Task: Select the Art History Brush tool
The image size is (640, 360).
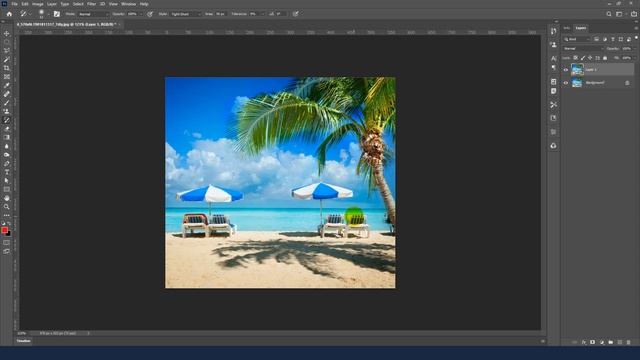Action: click(x=7, y=120)
